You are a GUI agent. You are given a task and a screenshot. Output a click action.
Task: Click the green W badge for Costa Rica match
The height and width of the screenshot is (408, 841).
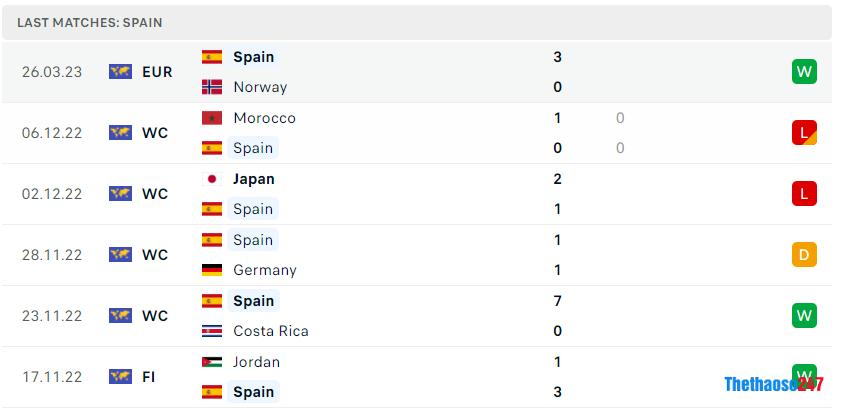click(x=804, y=315)
